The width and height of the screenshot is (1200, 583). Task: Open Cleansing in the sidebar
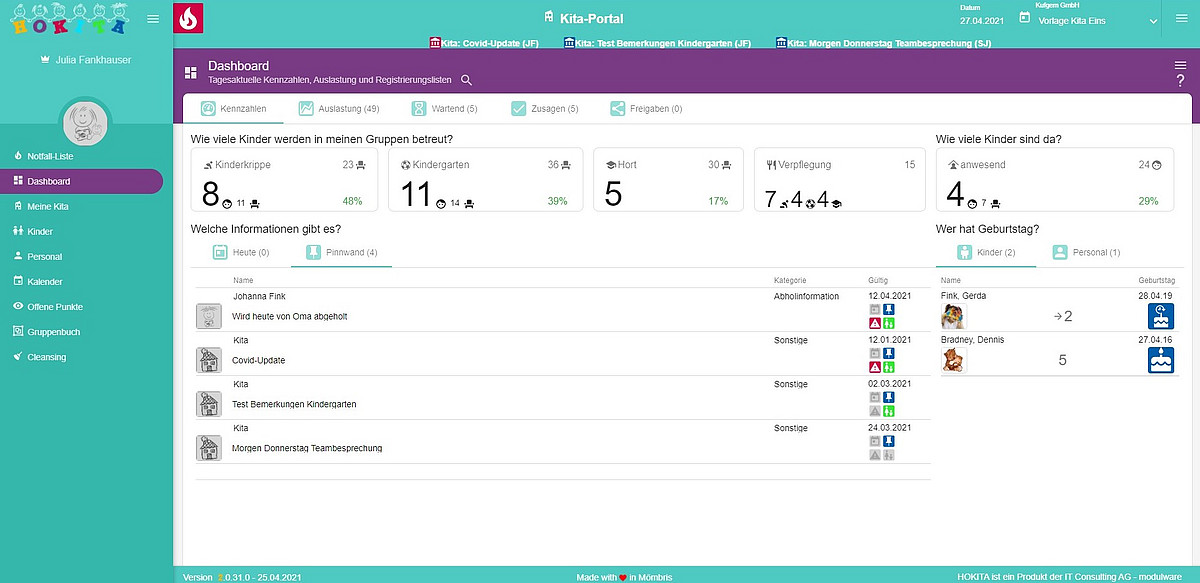point(46,356)
